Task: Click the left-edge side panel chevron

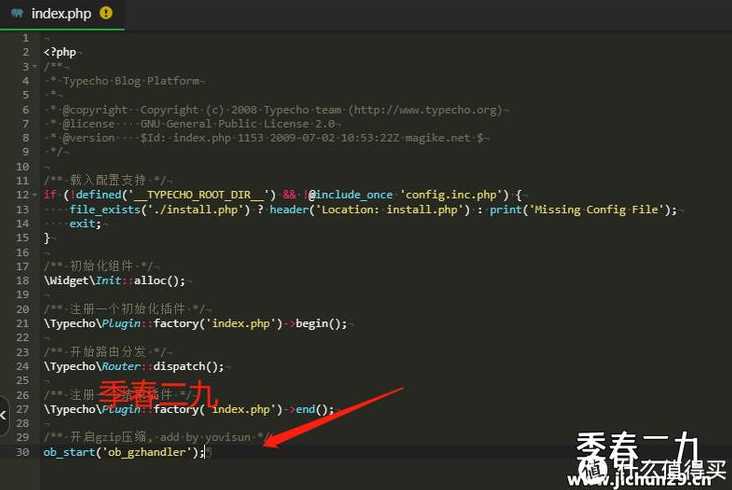Action: [x=3, y=415]
